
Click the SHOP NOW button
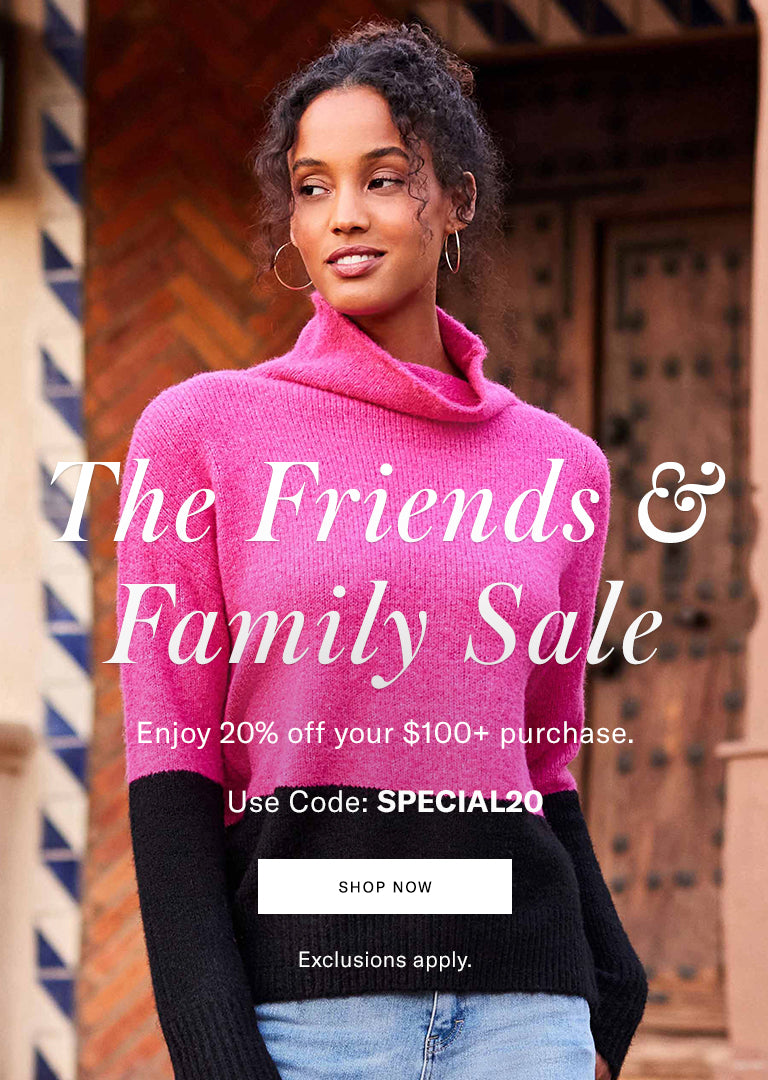pos(384,886)
